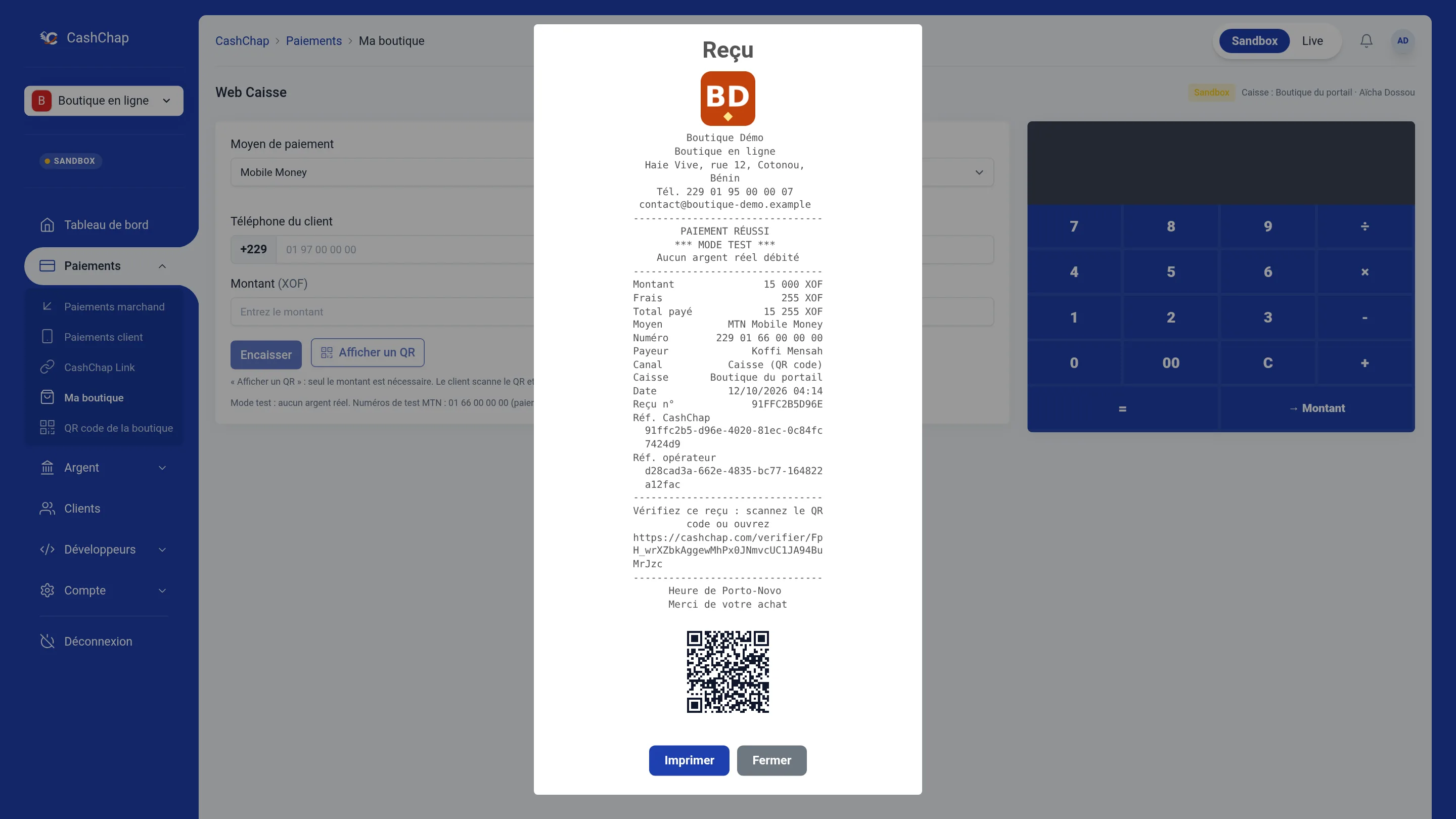
Task: Expand the Développeurs section chevron
Action: click(x=162, y=550)
